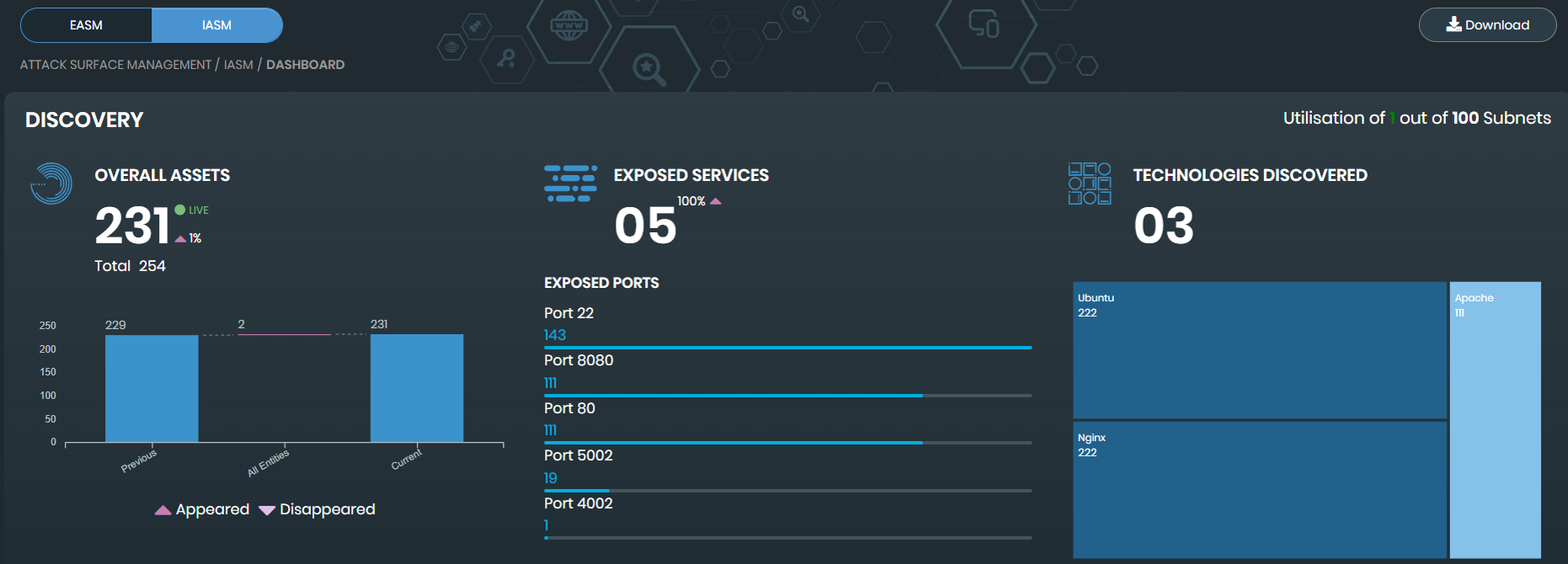Open the IASM breadcrumb entry
Viewport: 1568px width, 564px height.
(237, 64)
